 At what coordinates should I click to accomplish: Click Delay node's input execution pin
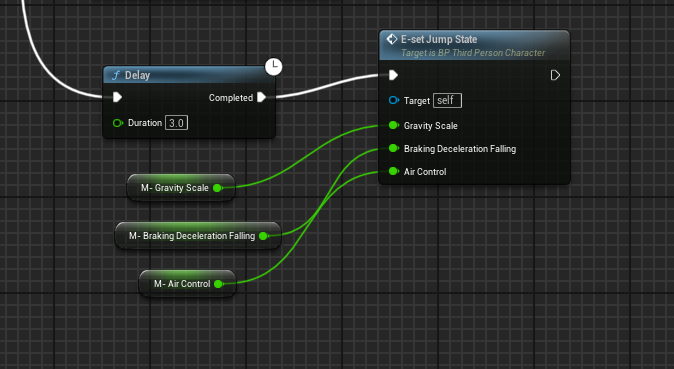[117, 97]
